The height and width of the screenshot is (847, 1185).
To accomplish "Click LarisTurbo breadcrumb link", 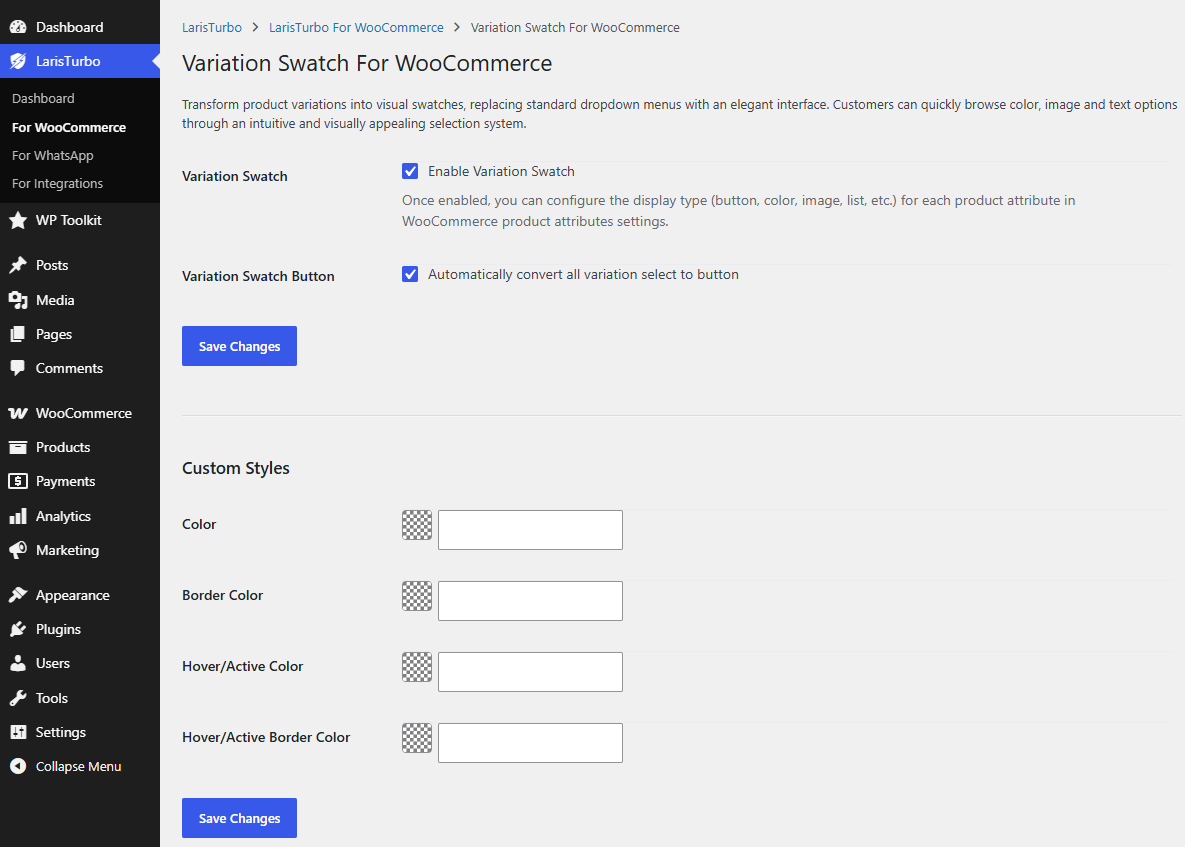I will click(212, 27).
